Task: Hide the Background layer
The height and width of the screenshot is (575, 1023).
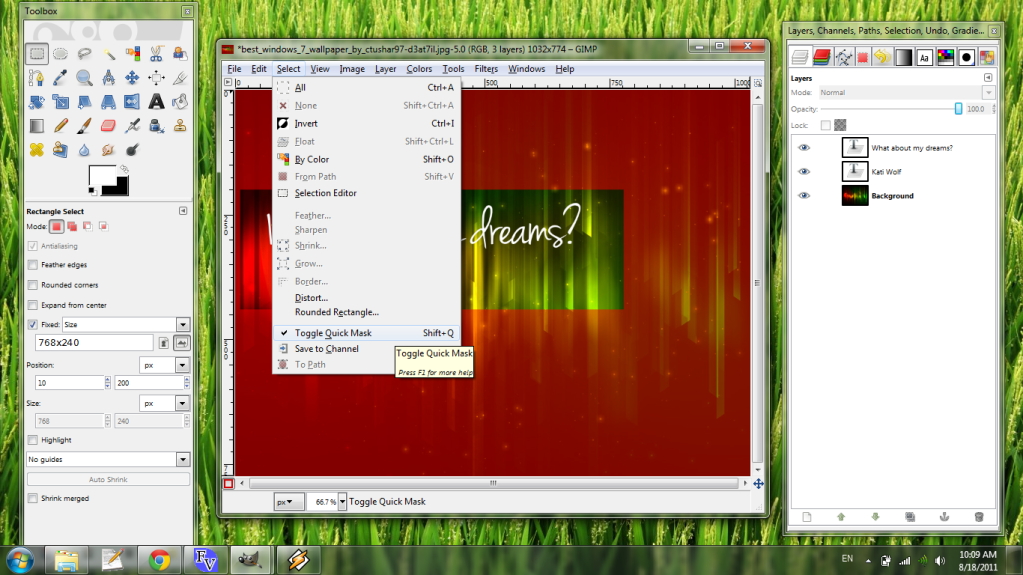Action: (x=804, y=196)
